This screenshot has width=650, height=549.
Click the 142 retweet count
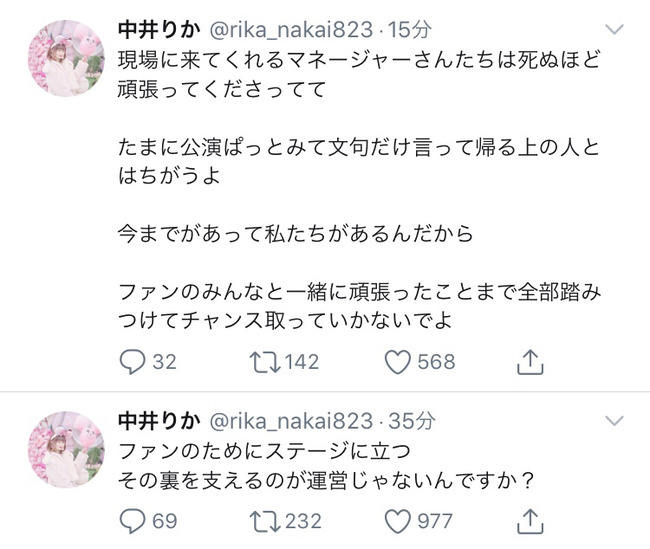tap(302, 361)
